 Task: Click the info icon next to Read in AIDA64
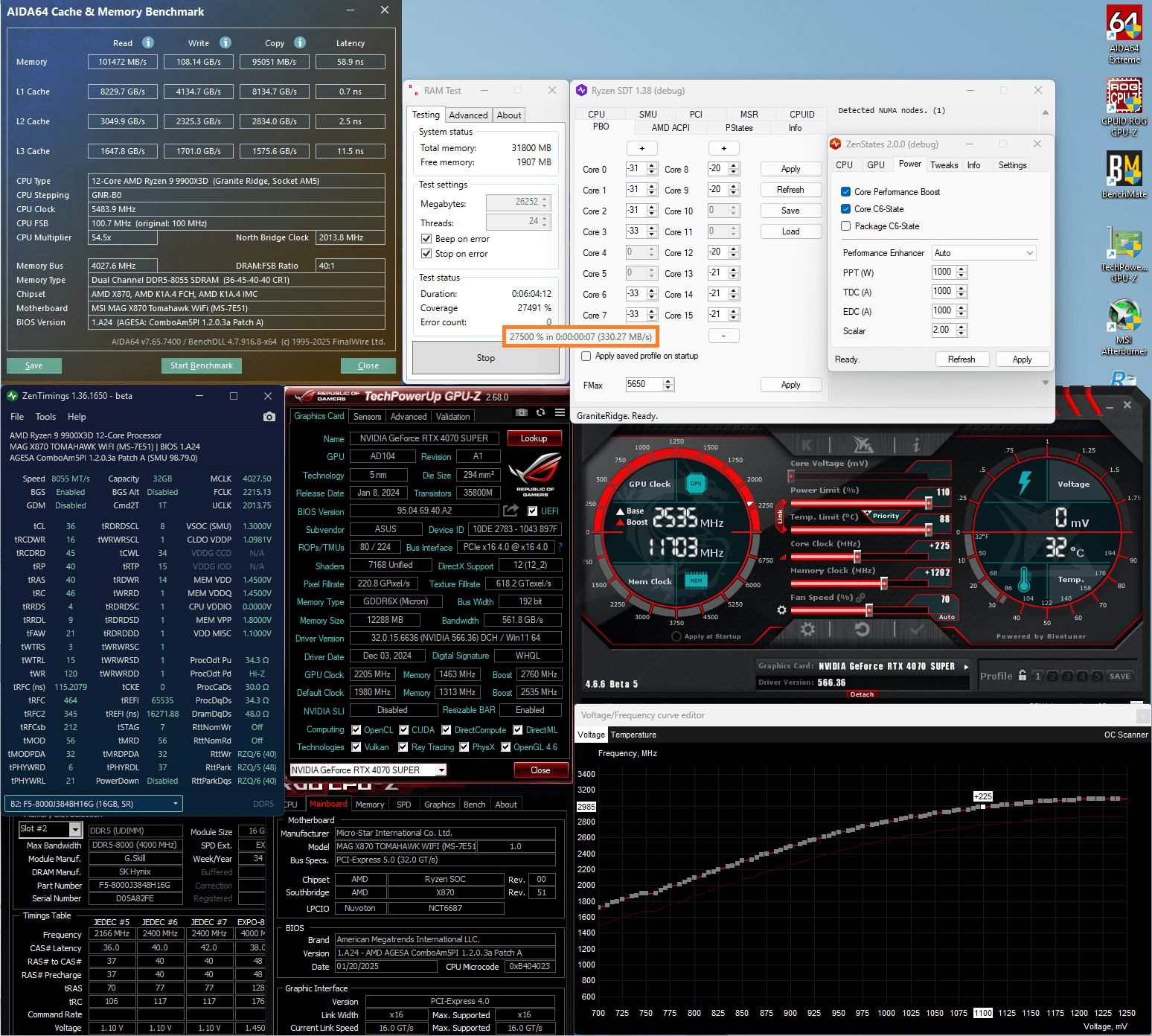pyautogui.click(x=148, y=42)
